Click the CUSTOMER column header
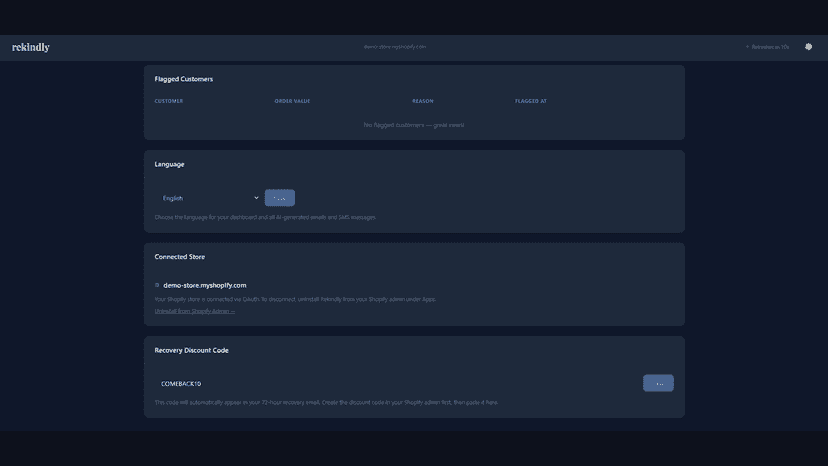This screenshot has width=828, height=466. point(168,101)
